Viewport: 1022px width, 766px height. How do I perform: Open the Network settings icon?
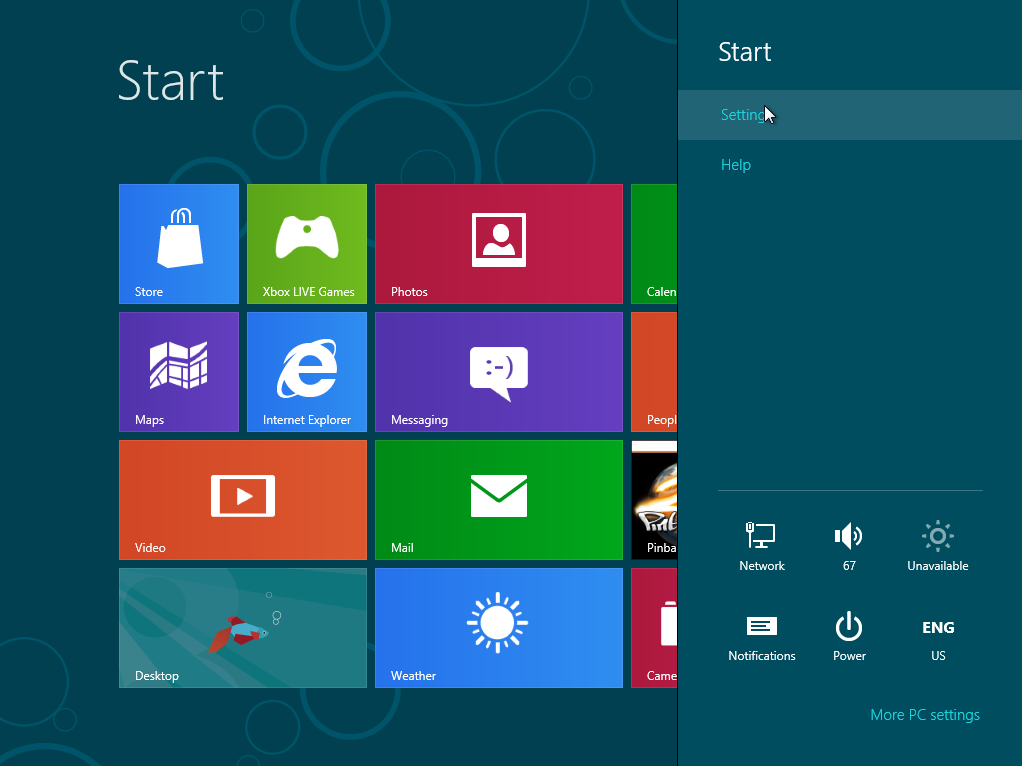762,547
